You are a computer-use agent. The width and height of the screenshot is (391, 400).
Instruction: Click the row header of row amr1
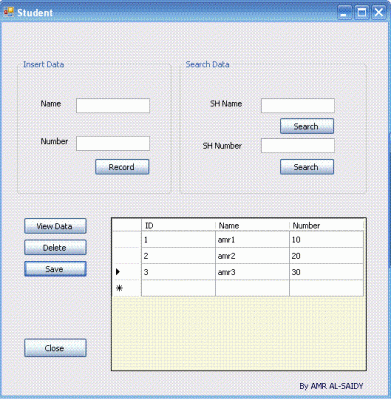point(127,240)
